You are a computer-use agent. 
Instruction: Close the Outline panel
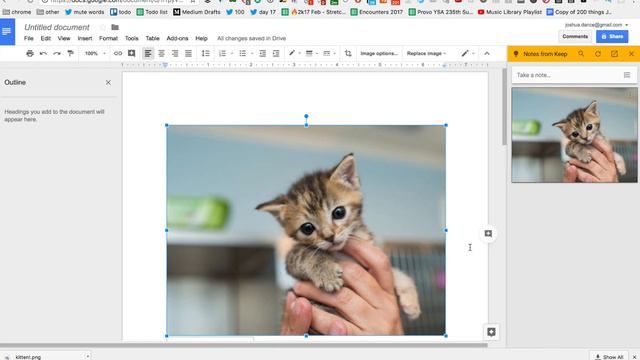point(108,82)
